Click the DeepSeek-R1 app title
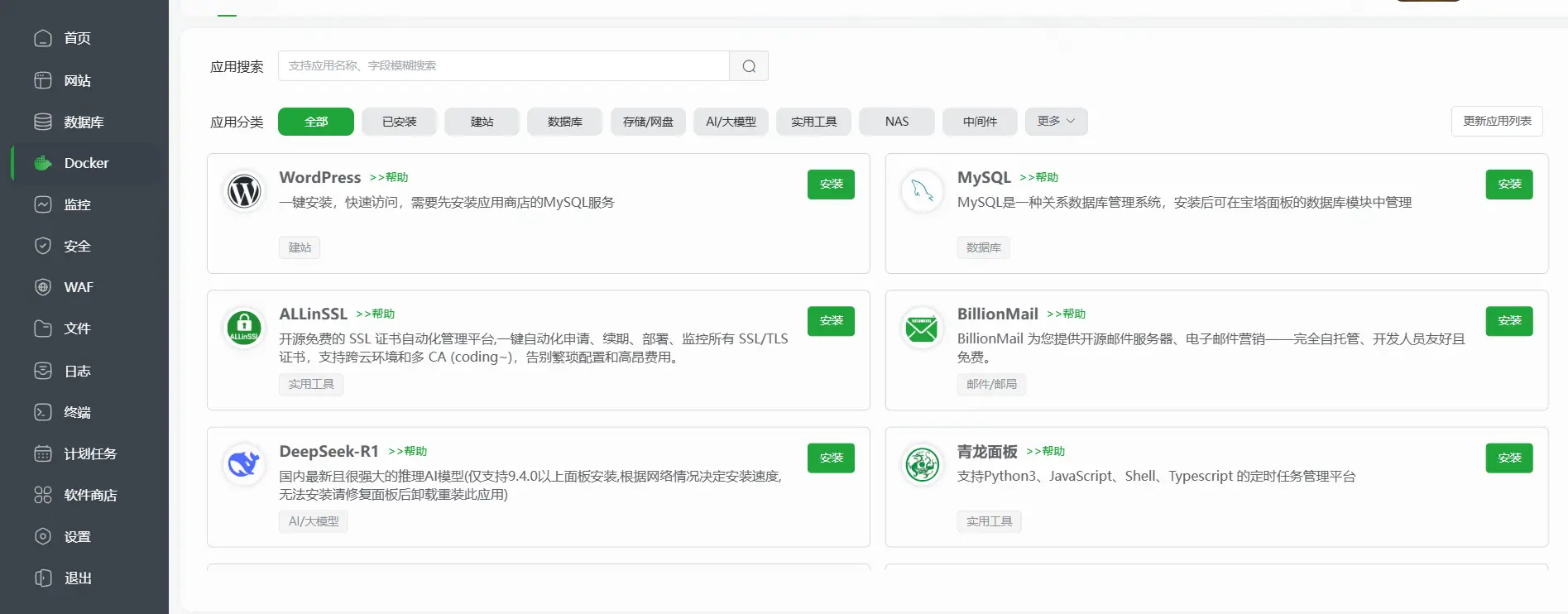Viewport: 1568px width, 614px height. click(329, 451)
